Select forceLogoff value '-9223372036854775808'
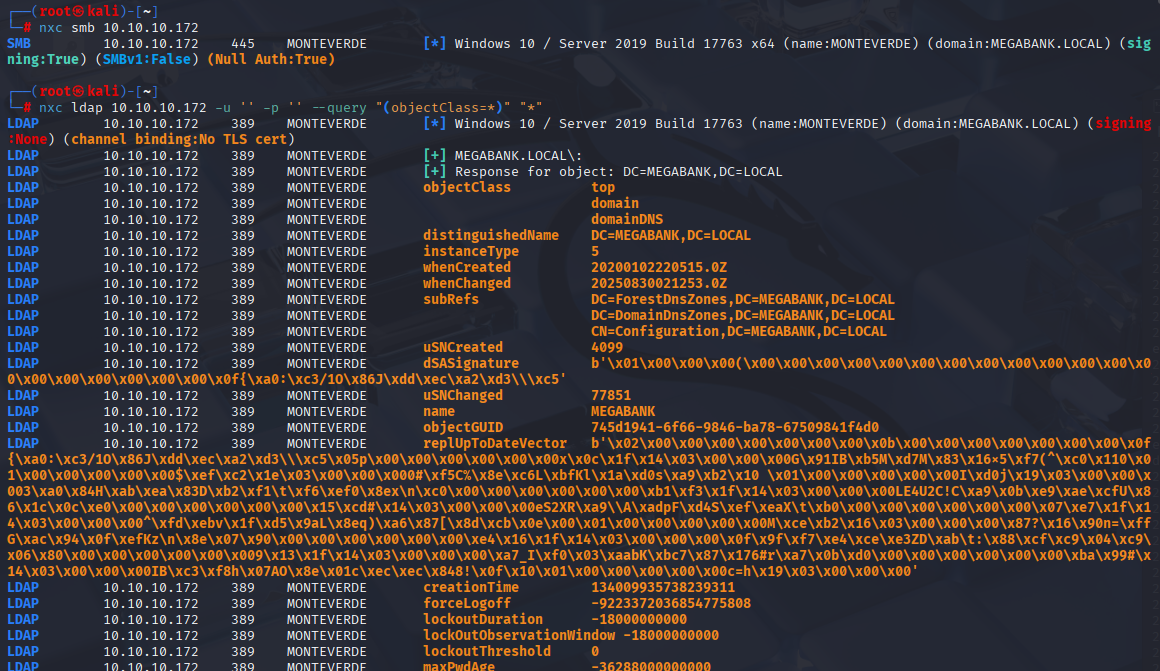 click(671, 604)
